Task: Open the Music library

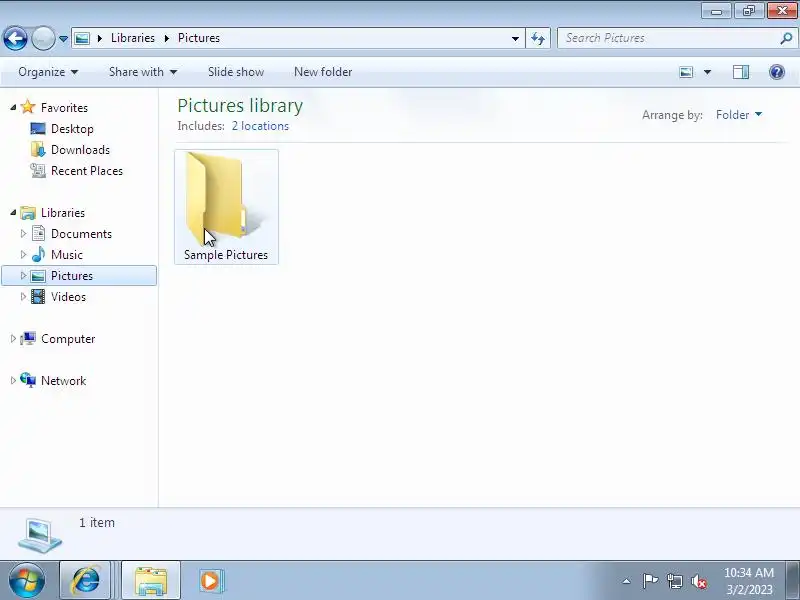Action: 67,255
